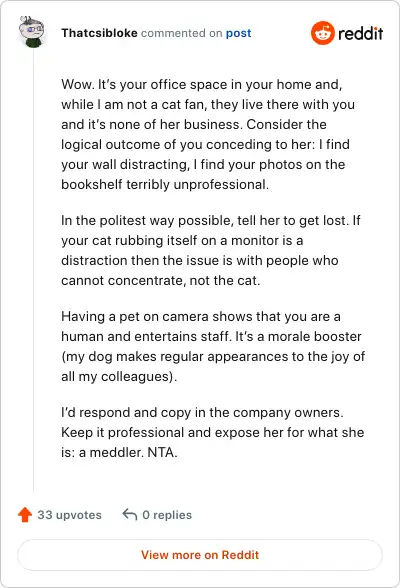The image size is (400, 588).
Task: Open the Thatcsibloke username link
Action: click(99, 33)
